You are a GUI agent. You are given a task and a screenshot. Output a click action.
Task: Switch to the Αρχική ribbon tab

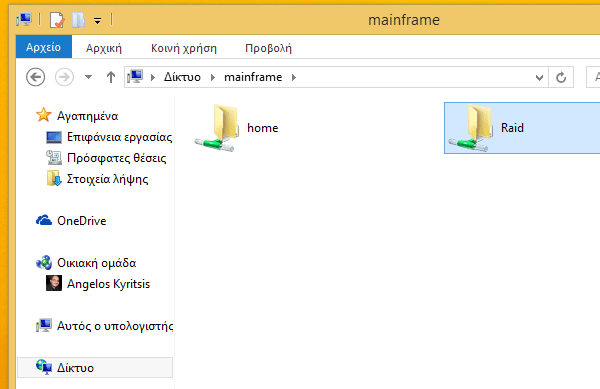click(104, 48)
